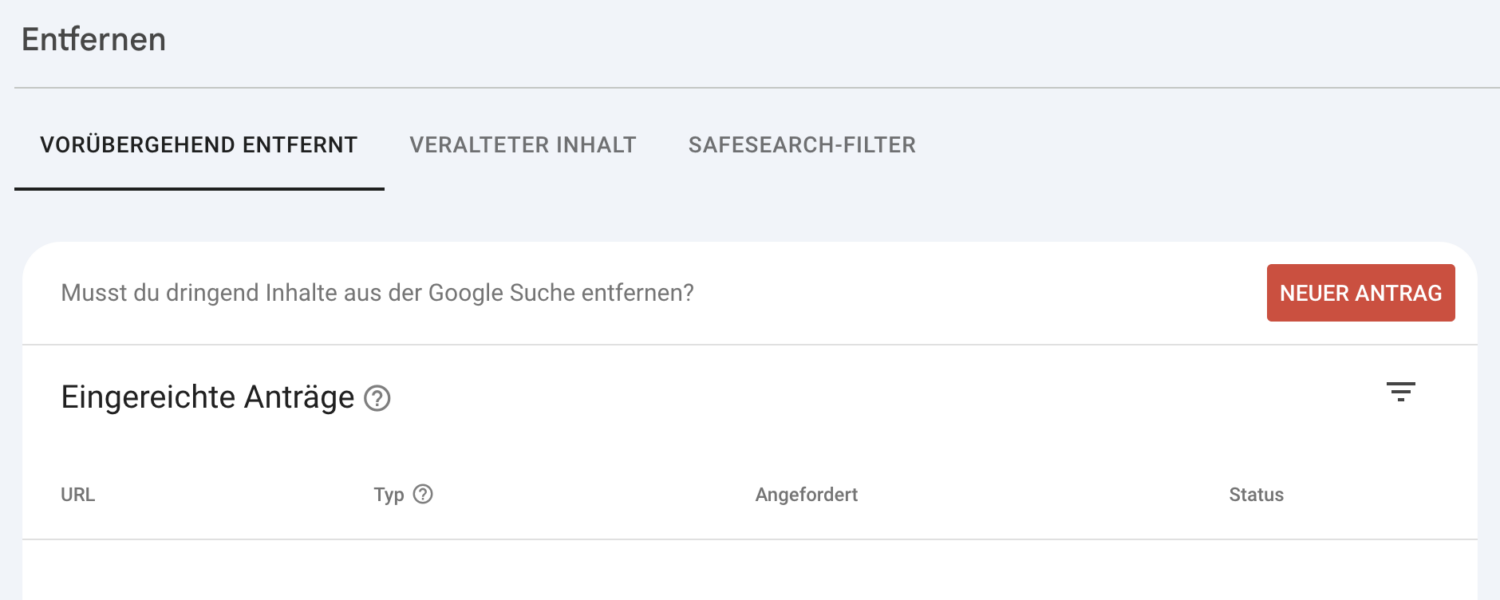Click the circular help icon in the table header
Viewport: 1500px width, 600px height.
pyautogui.click(x=423, y=493)
